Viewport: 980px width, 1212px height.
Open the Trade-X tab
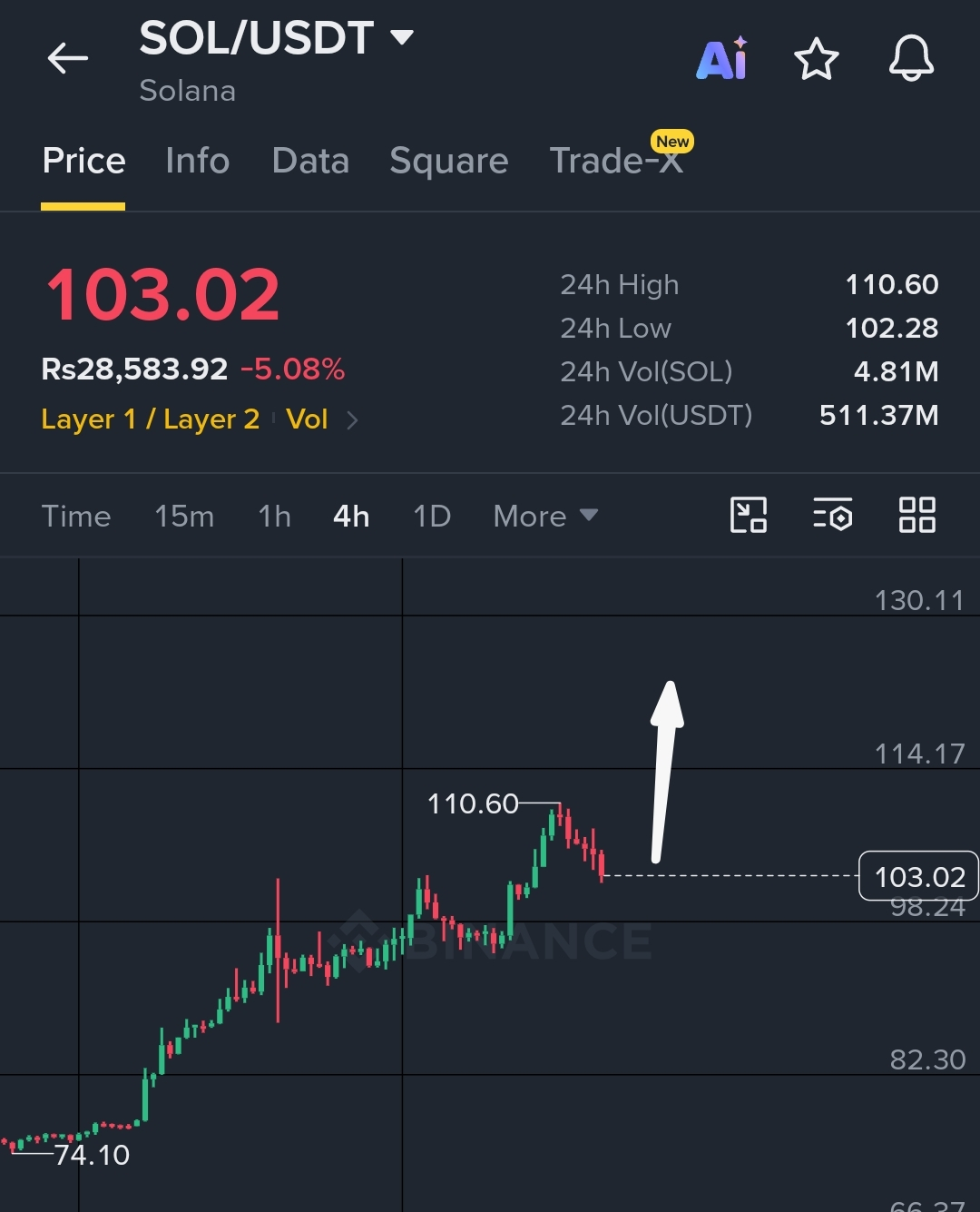(617, 161)
